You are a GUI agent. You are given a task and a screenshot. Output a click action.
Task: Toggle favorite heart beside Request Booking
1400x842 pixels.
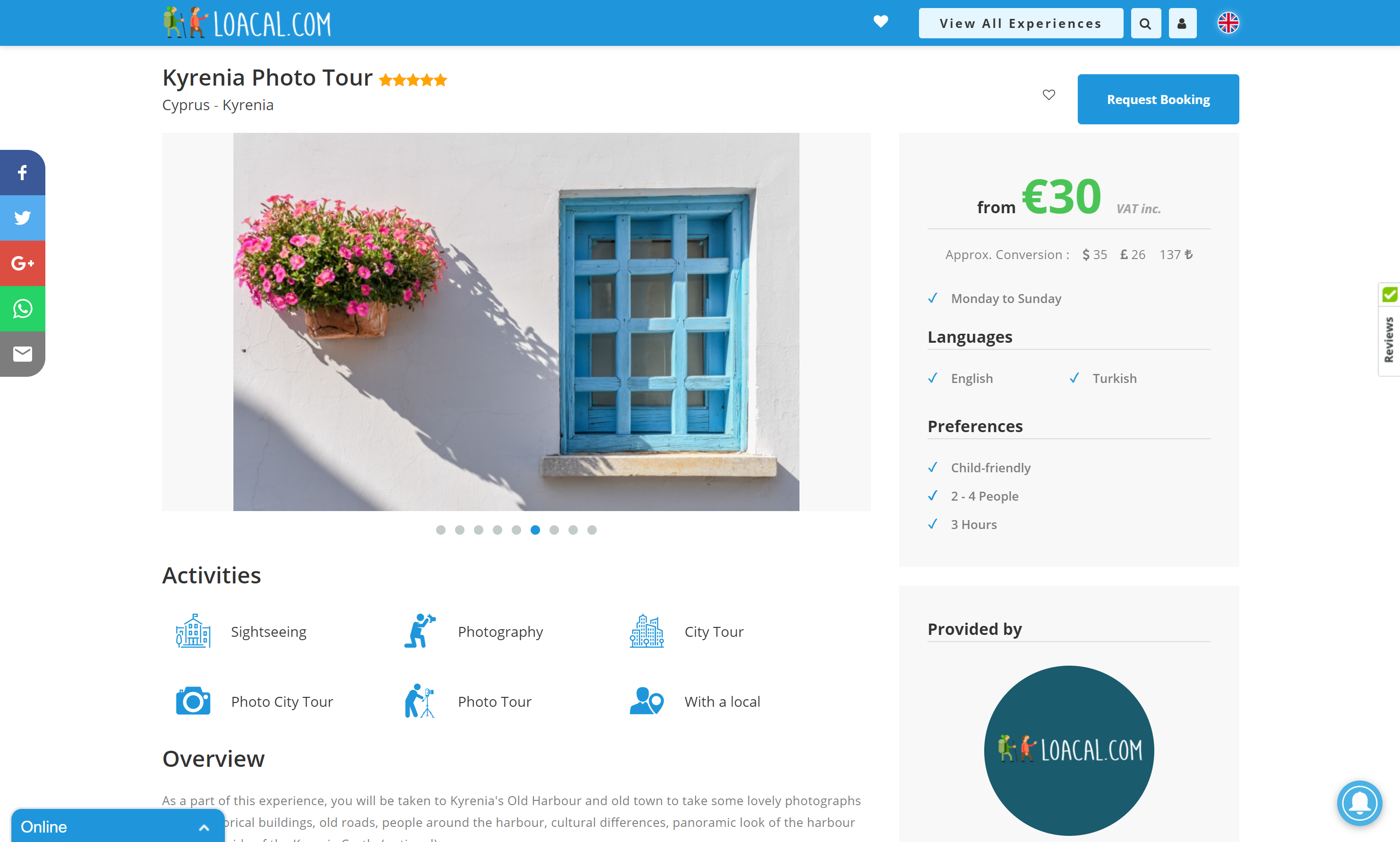click(1048, 95)
